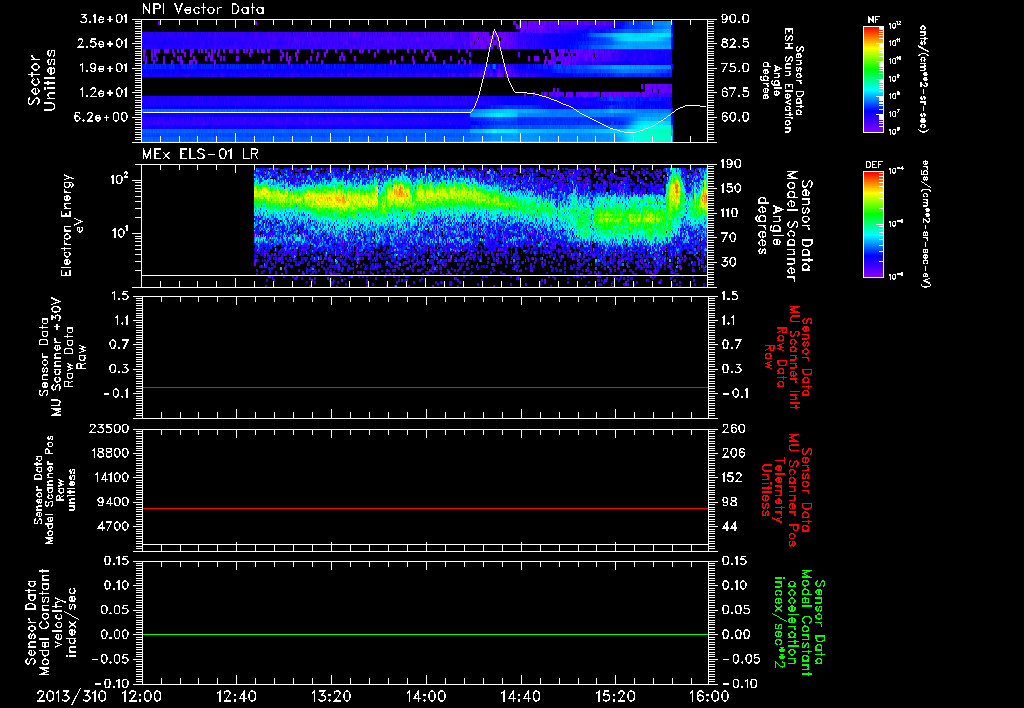Viewport: 1024px width, 708px height.
Task: Click the red line in MU Scanner +30V plot
Action: point(425,387)
